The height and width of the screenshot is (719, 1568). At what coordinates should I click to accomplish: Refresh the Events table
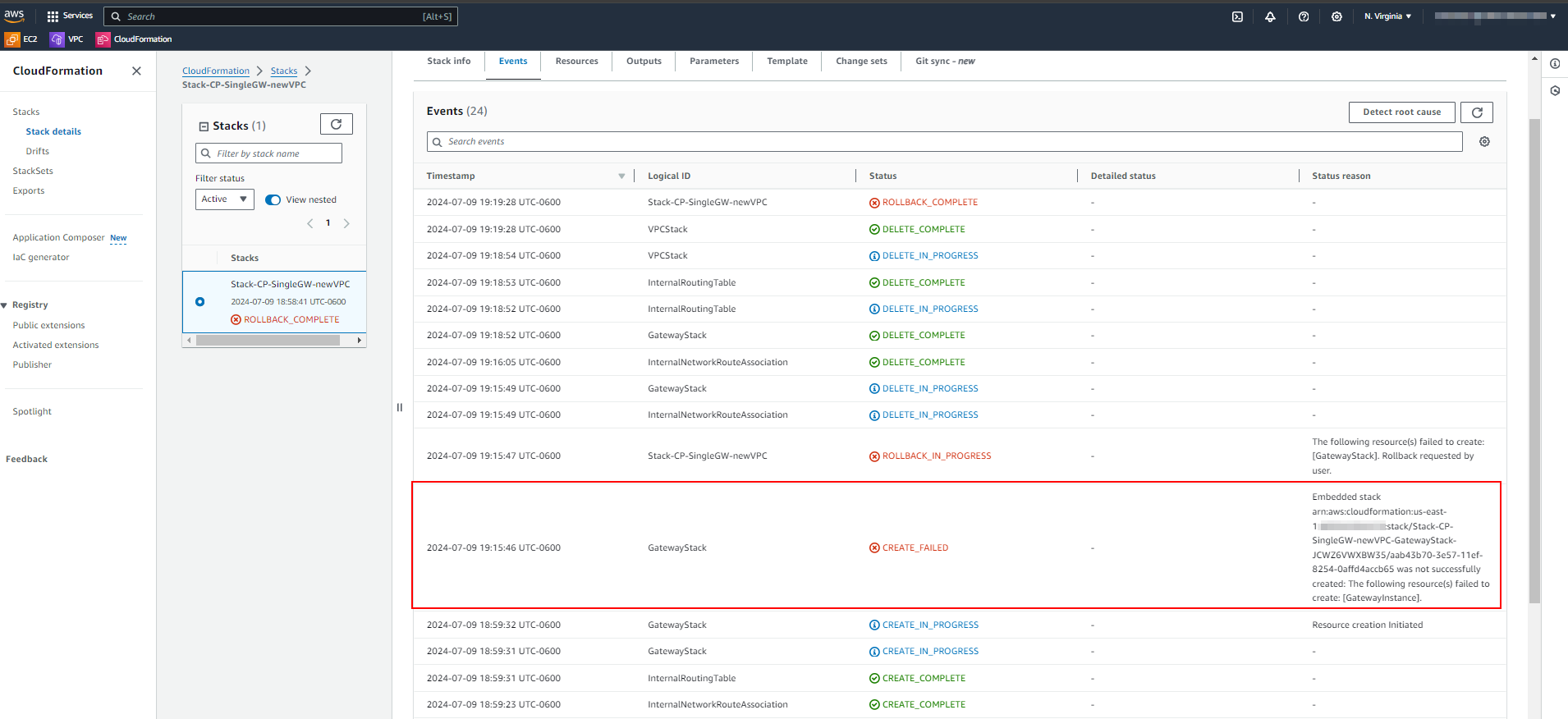click(x=1477, y=112)
